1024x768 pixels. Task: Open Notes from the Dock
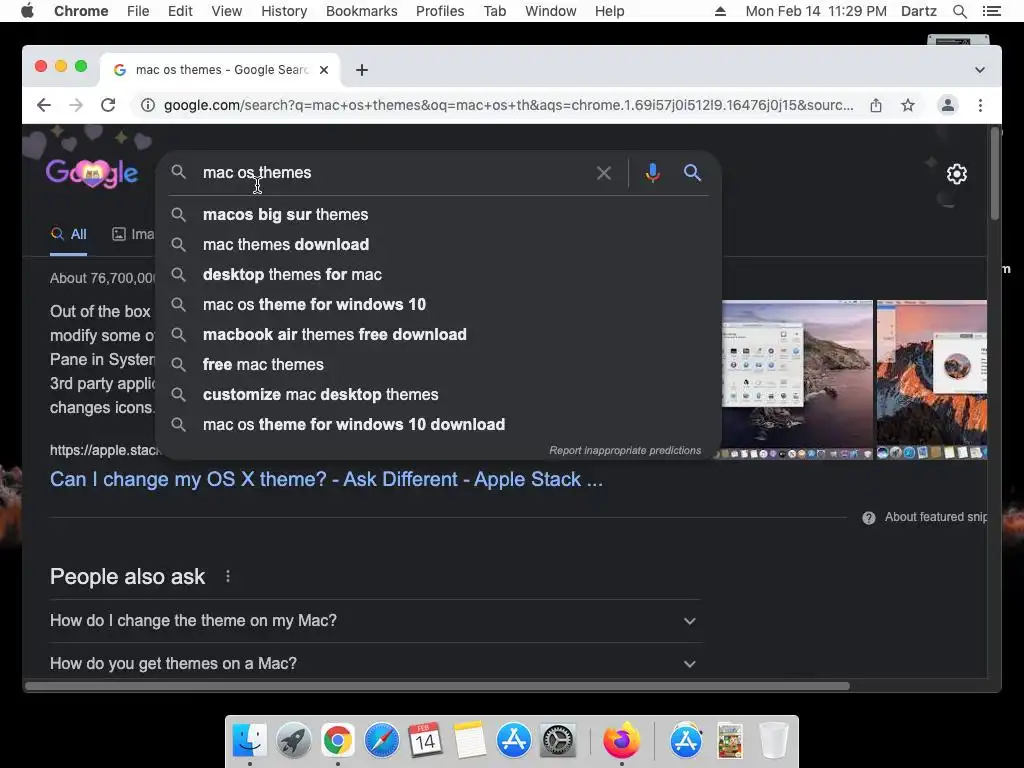pyautogui.click(x=470, y=741)
